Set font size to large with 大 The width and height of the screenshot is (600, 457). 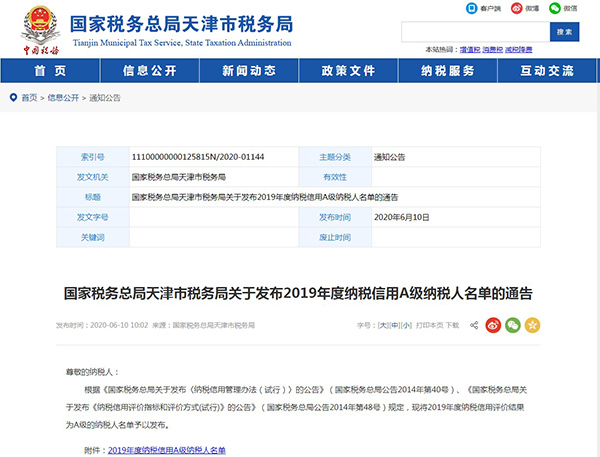coord(382,325)
